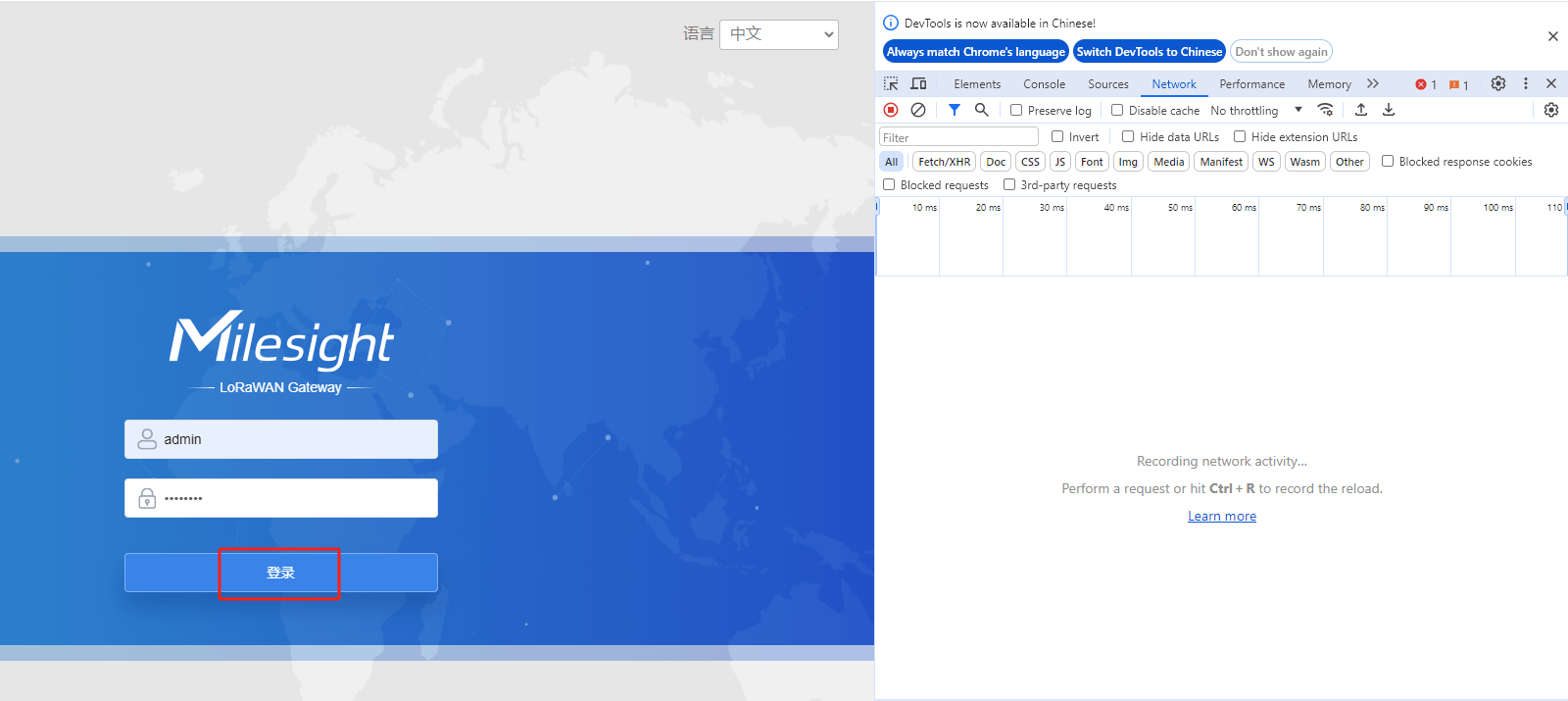This screenshot has height=701, width=1568.
Task: Click Switch DevTools to Chinese
Action: pyautogui.click(x=1150, y=52)
